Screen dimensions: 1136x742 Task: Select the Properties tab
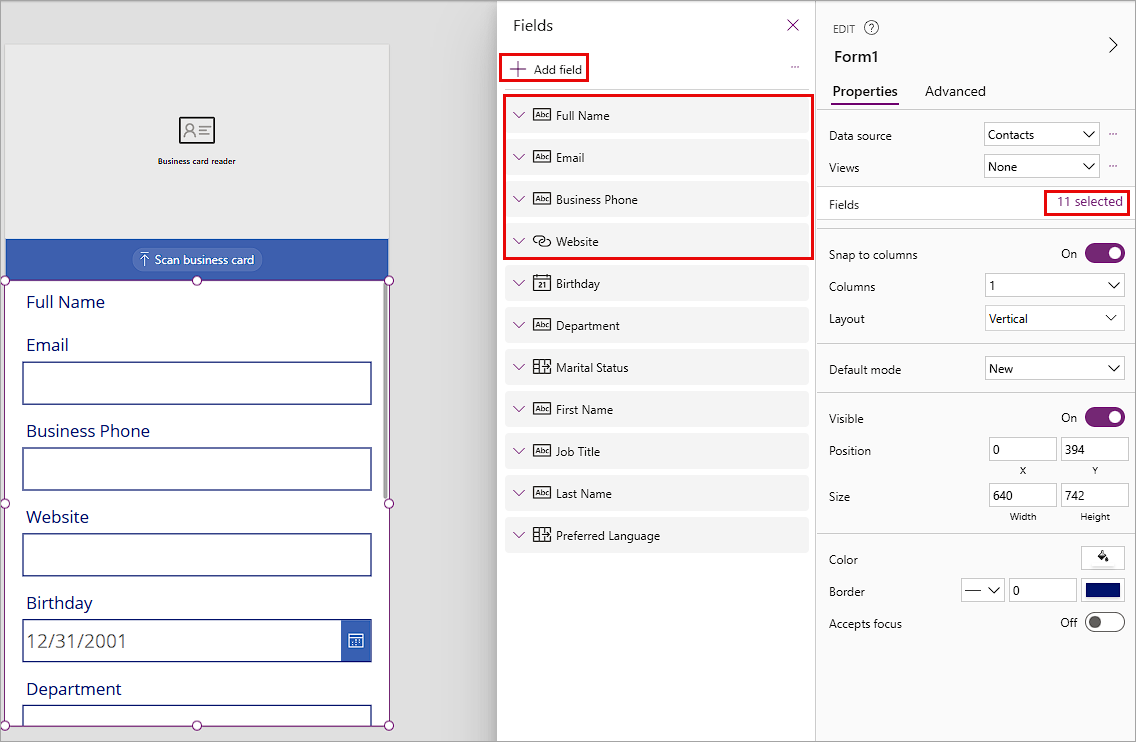[x=864, y=91]
